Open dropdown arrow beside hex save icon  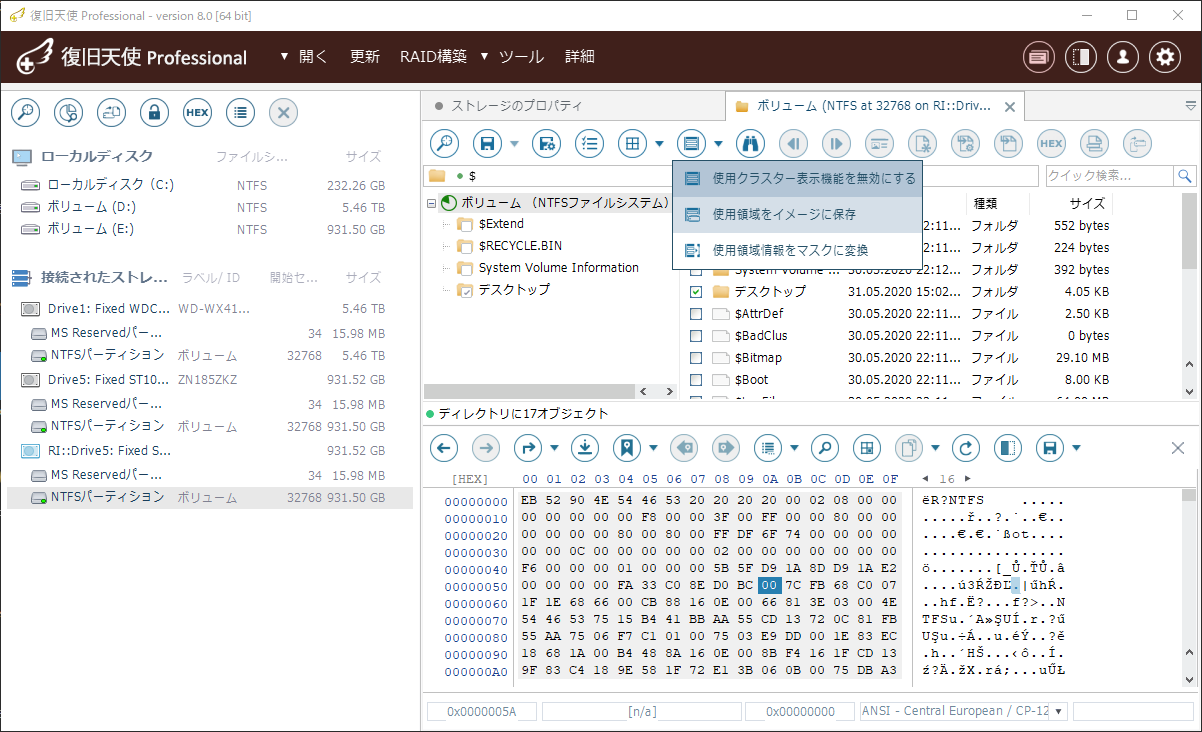pyautogui.click(x=1078, y=448)
